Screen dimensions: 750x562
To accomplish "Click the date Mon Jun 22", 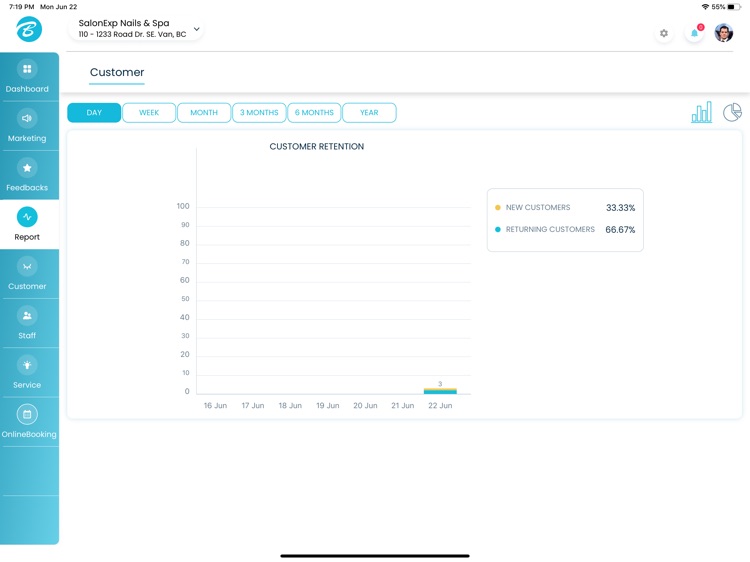I will [x=58, y=7].
